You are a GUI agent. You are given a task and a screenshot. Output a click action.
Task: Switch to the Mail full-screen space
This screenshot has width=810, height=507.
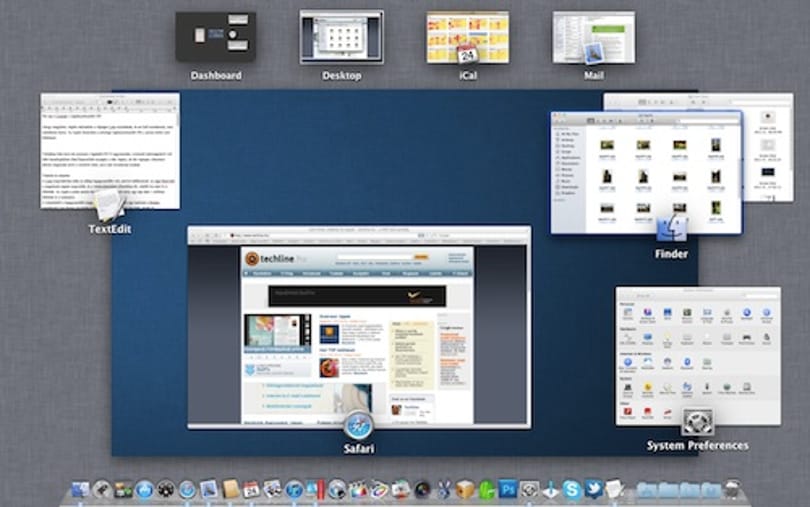594,37
